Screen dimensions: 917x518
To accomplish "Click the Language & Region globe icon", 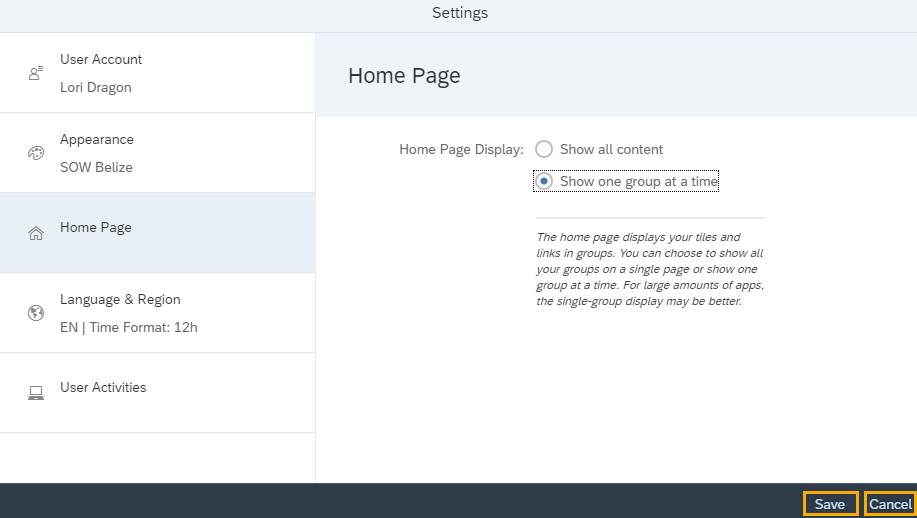I will point(36,313).
